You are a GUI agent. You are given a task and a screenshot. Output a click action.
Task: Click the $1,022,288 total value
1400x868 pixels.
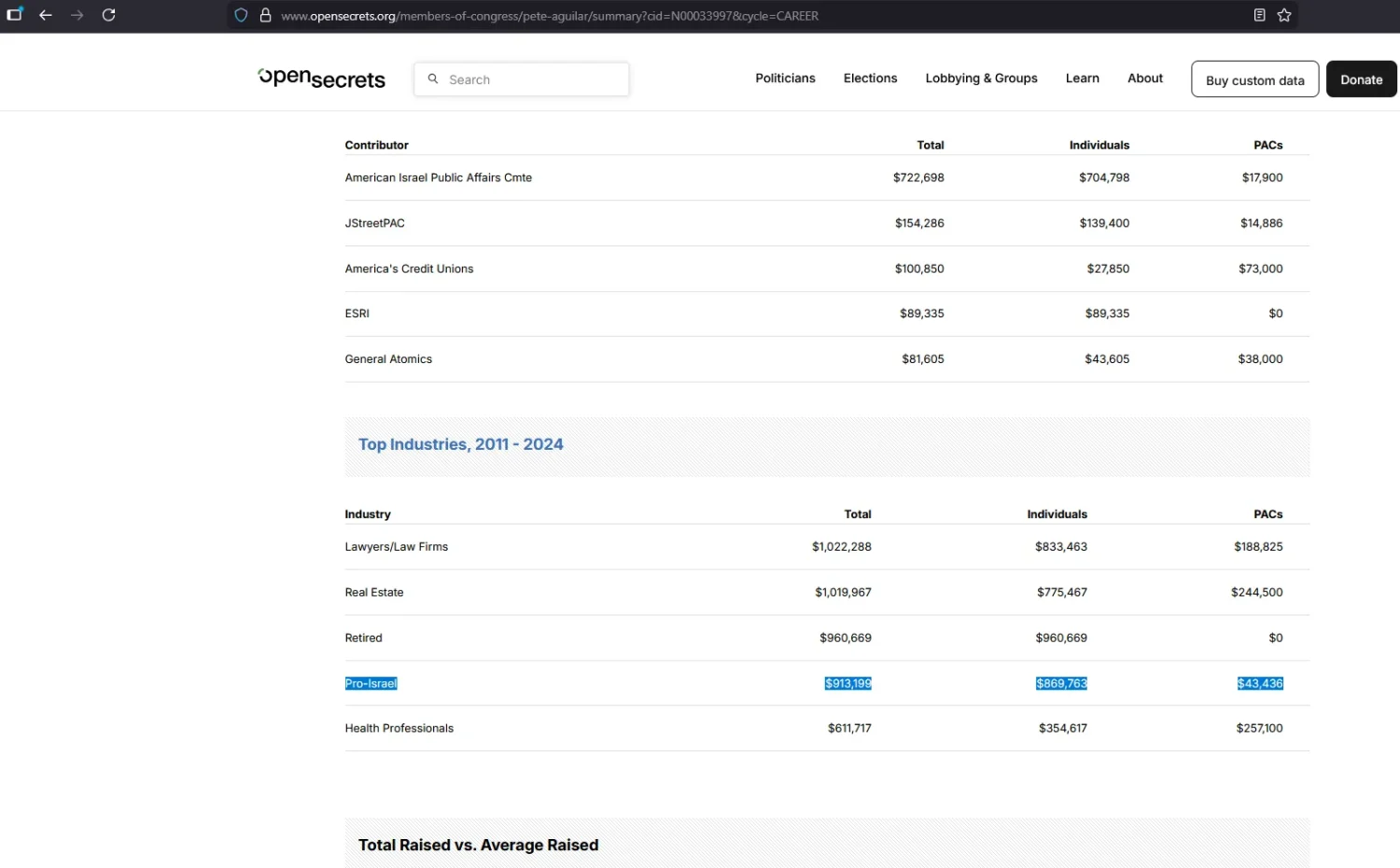[841, 547]
